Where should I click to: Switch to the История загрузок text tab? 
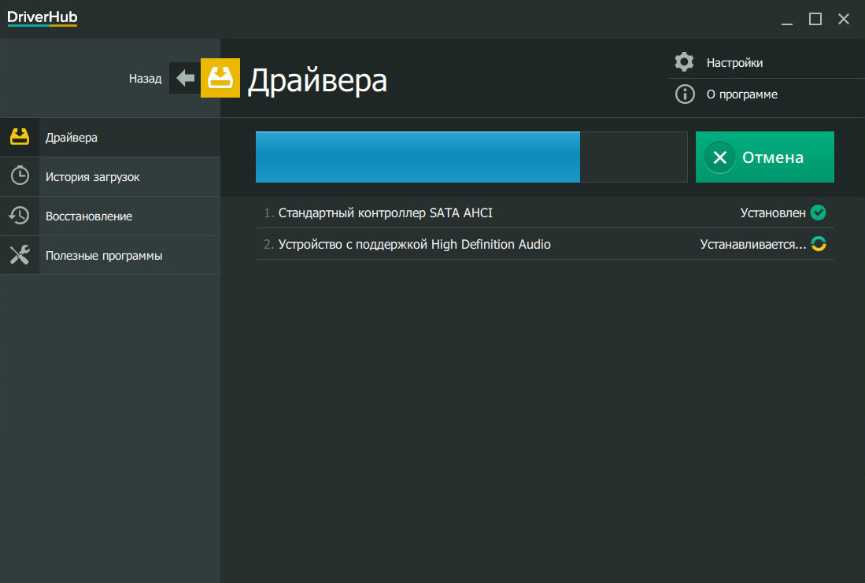pyautogui.click(x=92, y=177)
